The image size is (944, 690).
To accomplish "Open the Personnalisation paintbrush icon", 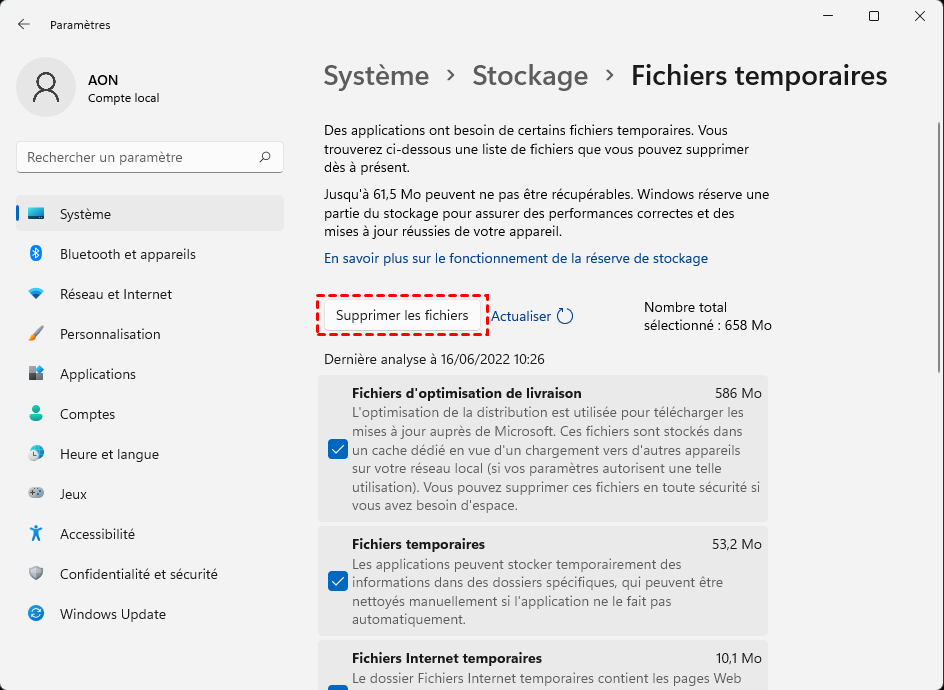I will click(36, 334).
